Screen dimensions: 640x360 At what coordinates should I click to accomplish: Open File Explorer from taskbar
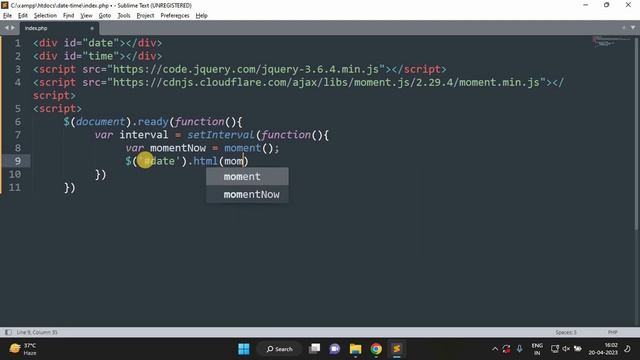pos(356,349)
